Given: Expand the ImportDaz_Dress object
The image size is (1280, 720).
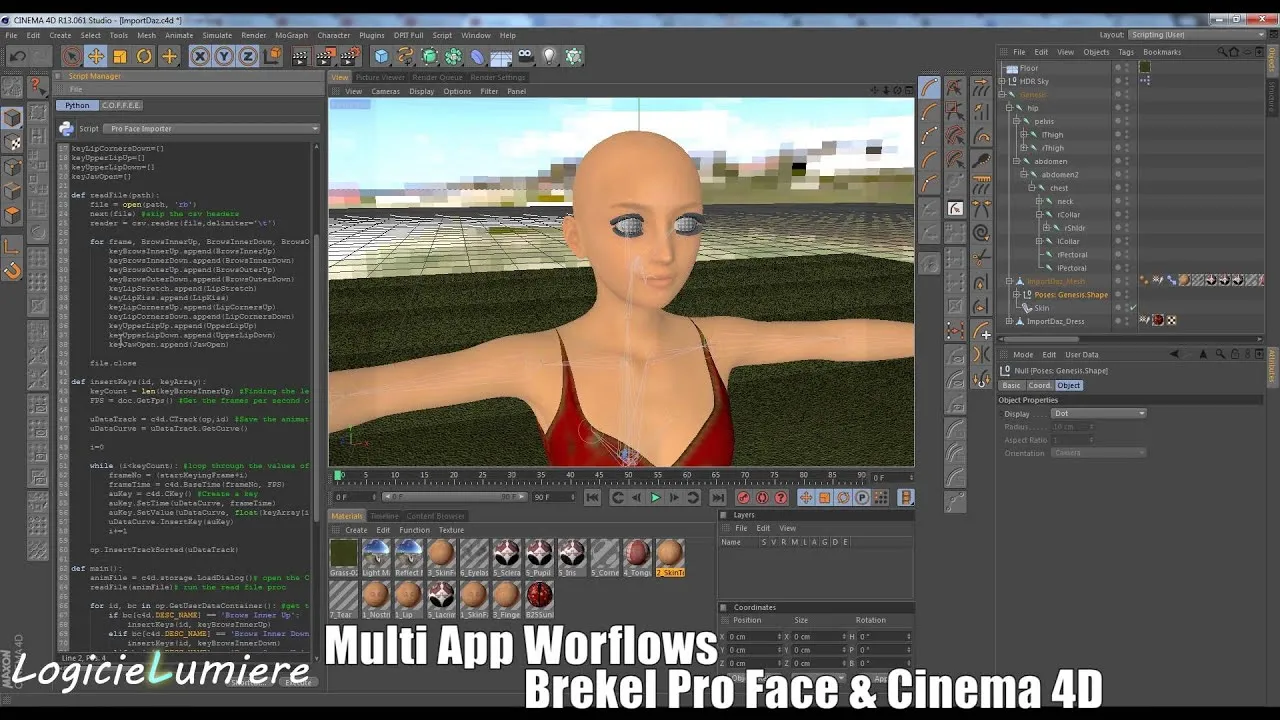Looking at the screenshot, I should pos(1007,321).
